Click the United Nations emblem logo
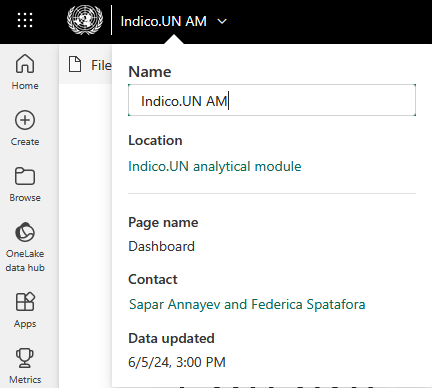 pyautogui.click(x=85, y=20)
